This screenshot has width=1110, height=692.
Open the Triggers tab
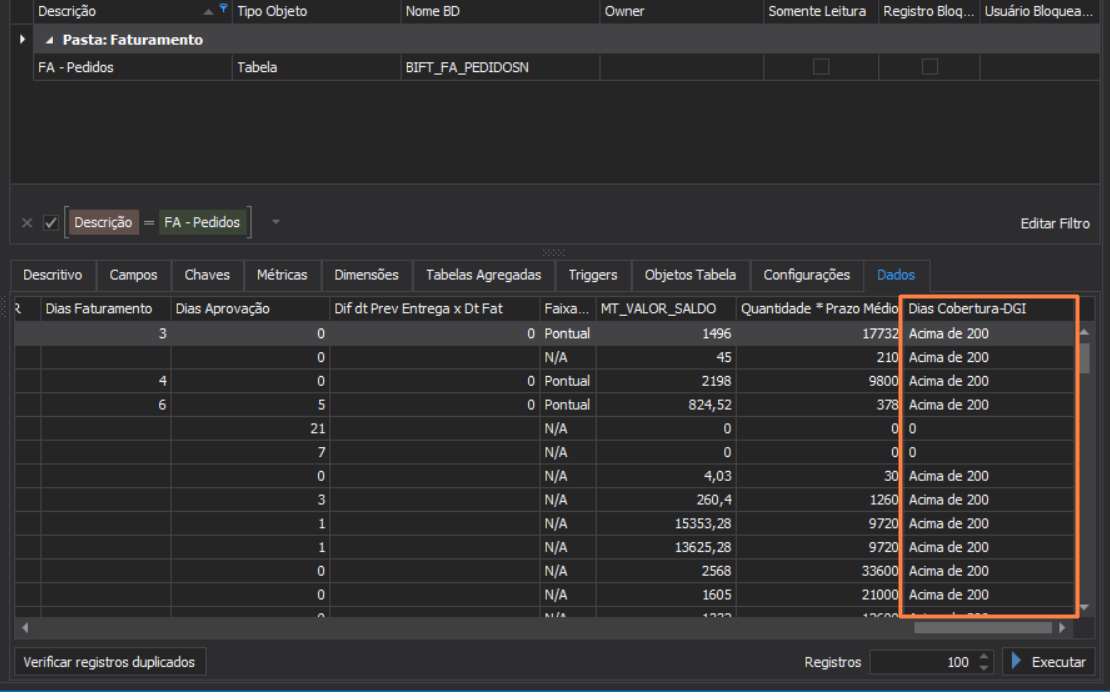pyautogui.click(x=593, y=275)
